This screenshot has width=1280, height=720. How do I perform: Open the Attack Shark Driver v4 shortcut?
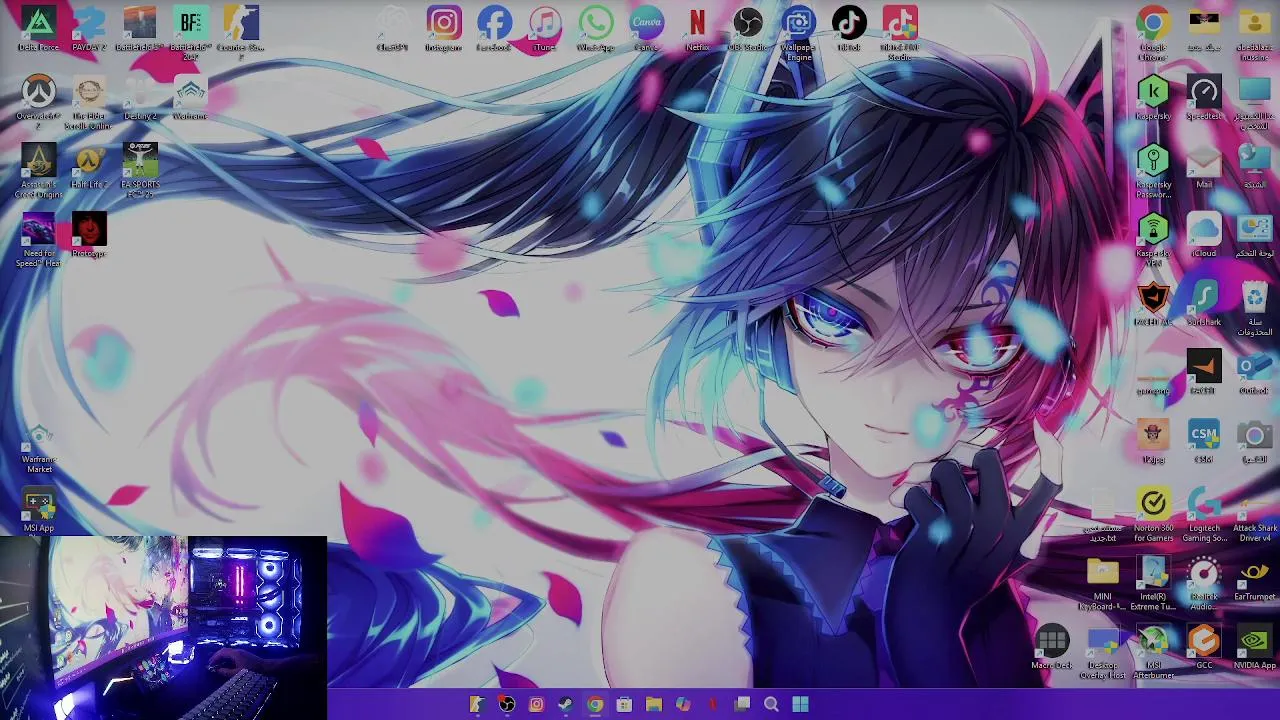coord(1254,515)
